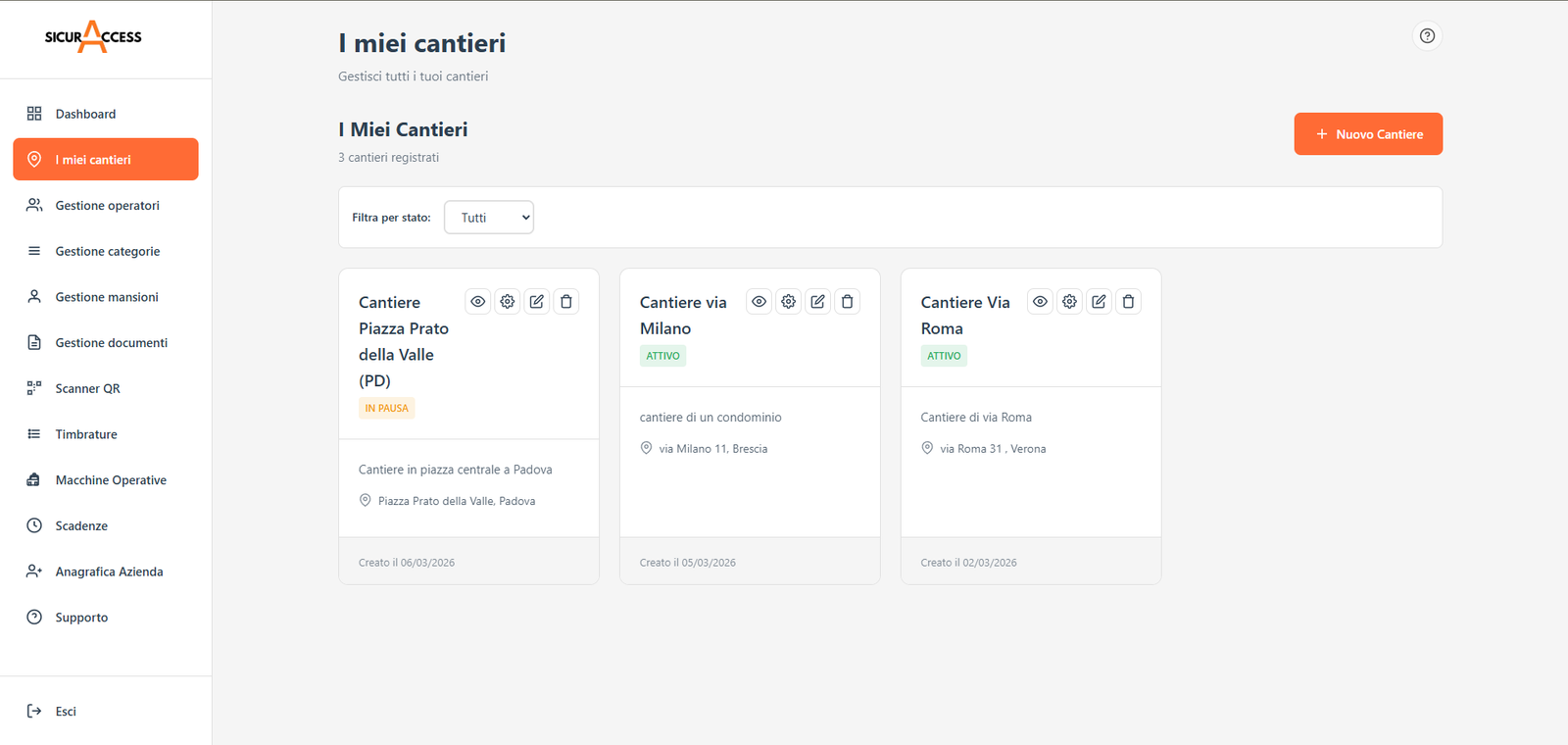Log out using the Esci link
This screenshot has width=1568, height=745.
(x=65, y=712)
